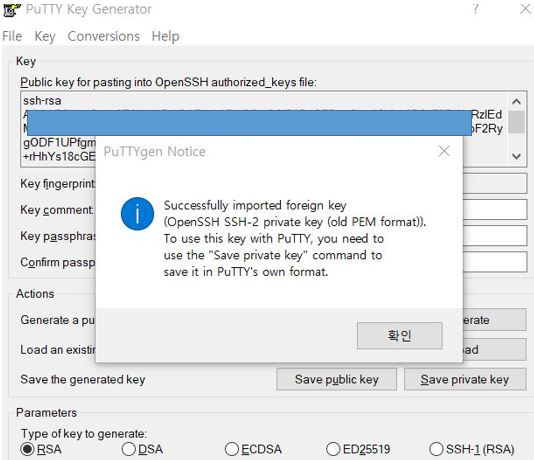Click the 'Successfully imported foreign key' message text
This screenshot has height=460, width=534.
(x=255, y=205)
